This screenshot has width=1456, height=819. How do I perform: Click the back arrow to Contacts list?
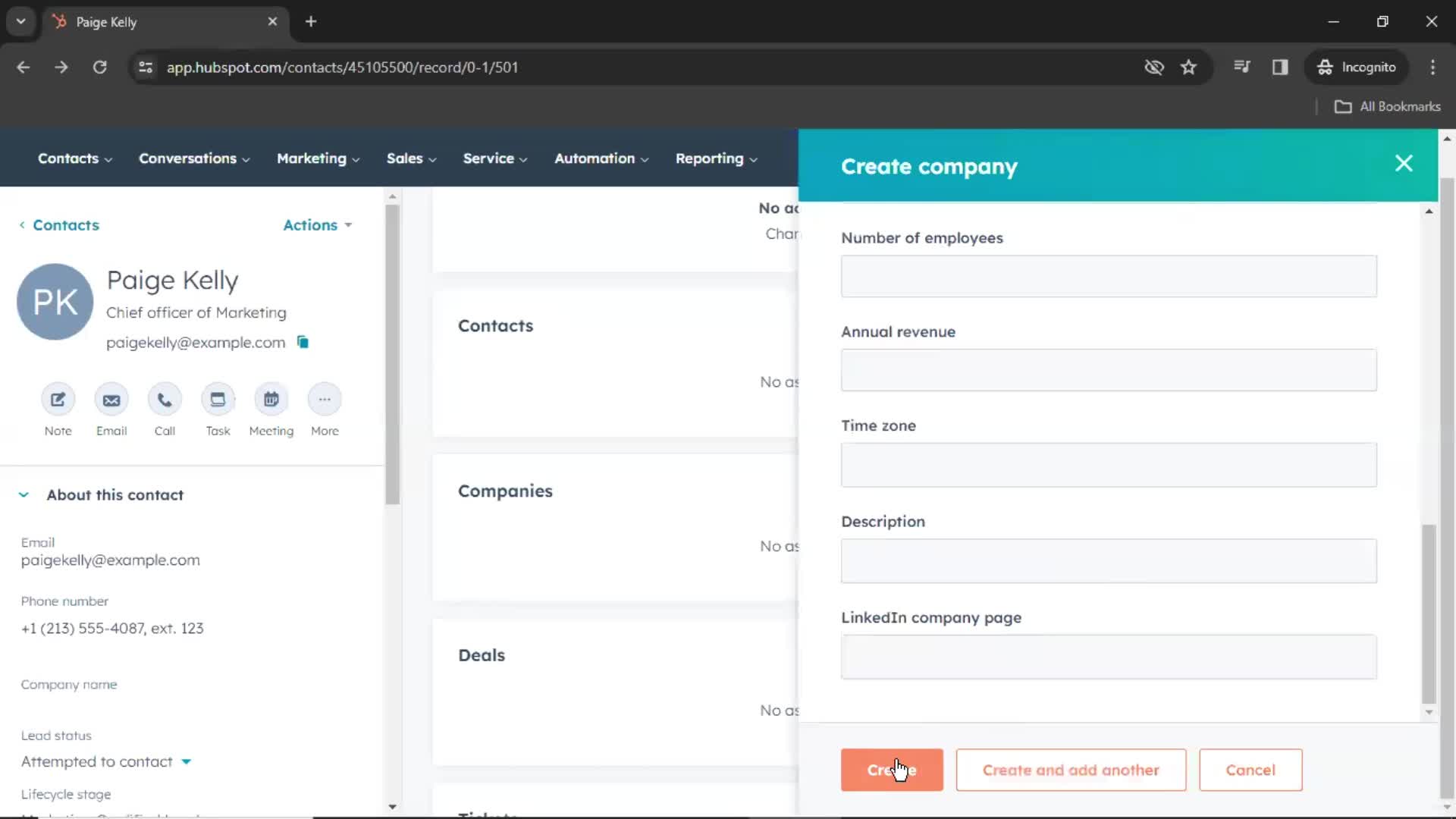[21, 225]
